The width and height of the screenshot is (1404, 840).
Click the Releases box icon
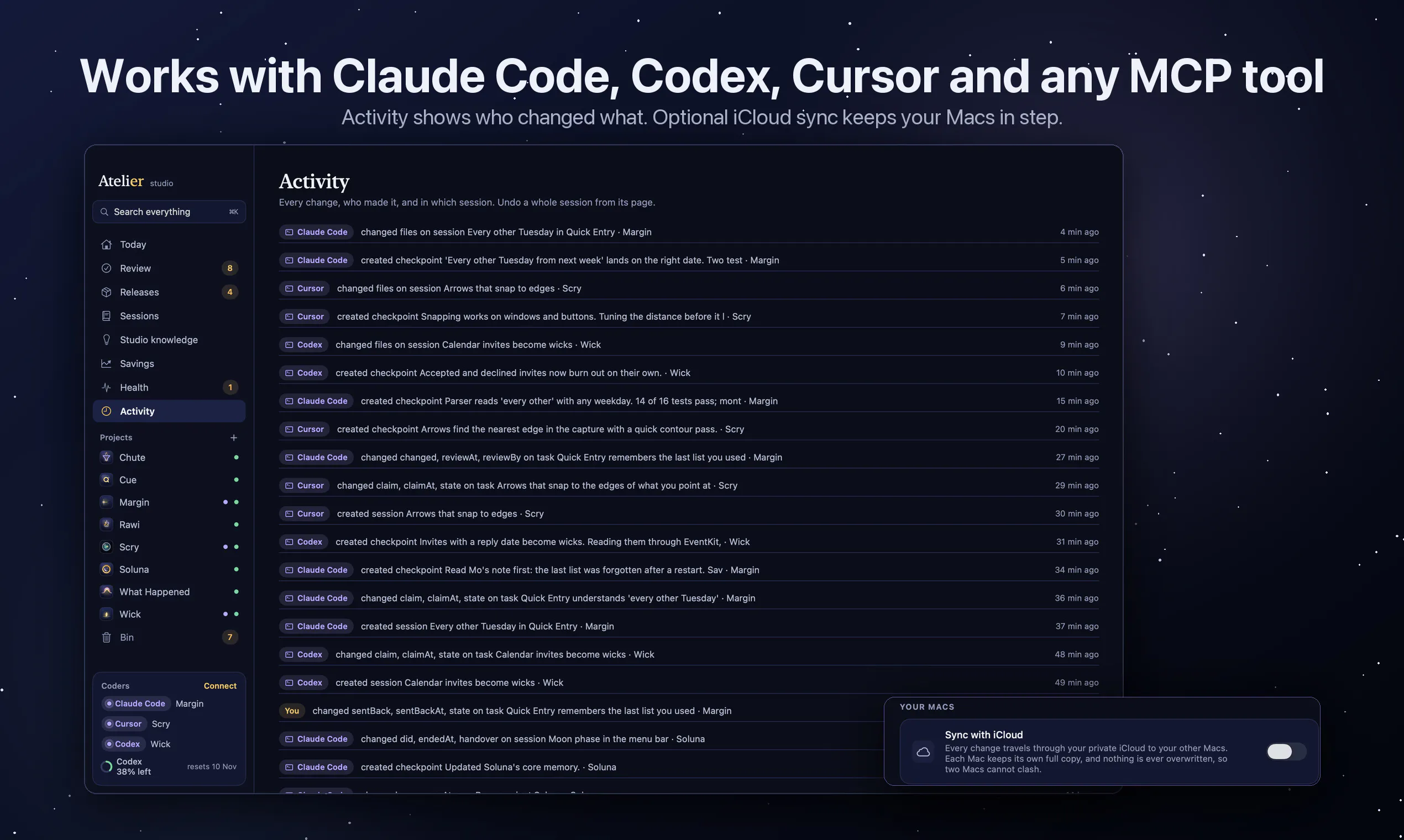tap(106, 292)
